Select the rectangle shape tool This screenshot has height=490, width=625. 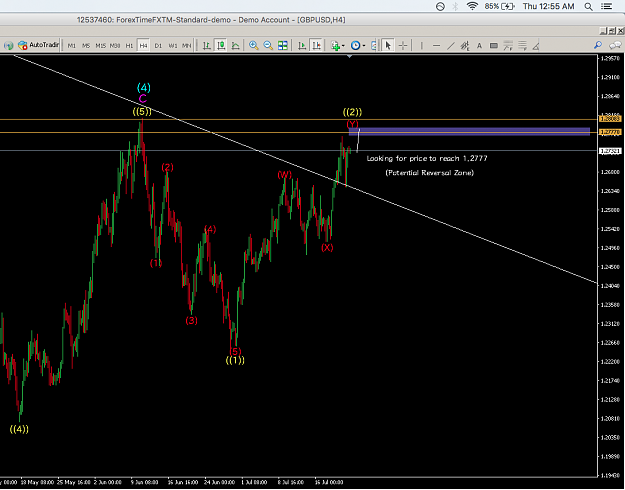[x=494, y=46]
